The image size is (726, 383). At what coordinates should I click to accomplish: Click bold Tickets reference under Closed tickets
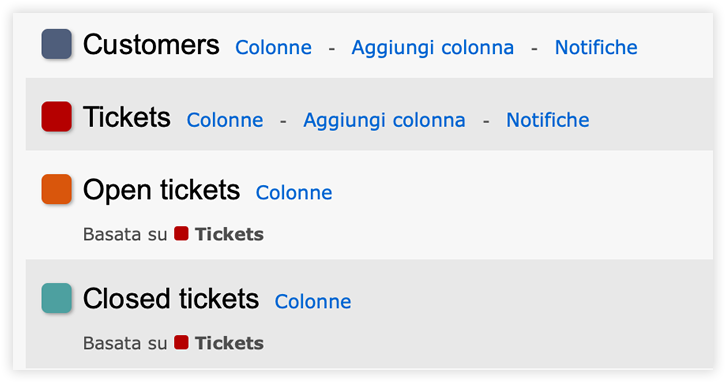[229, 343]
